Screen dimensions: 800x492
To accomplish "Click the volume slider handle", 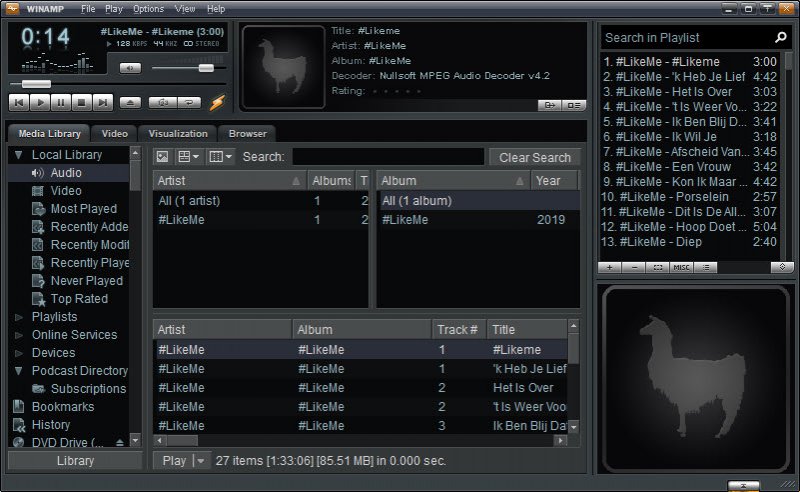I will 206,68.
